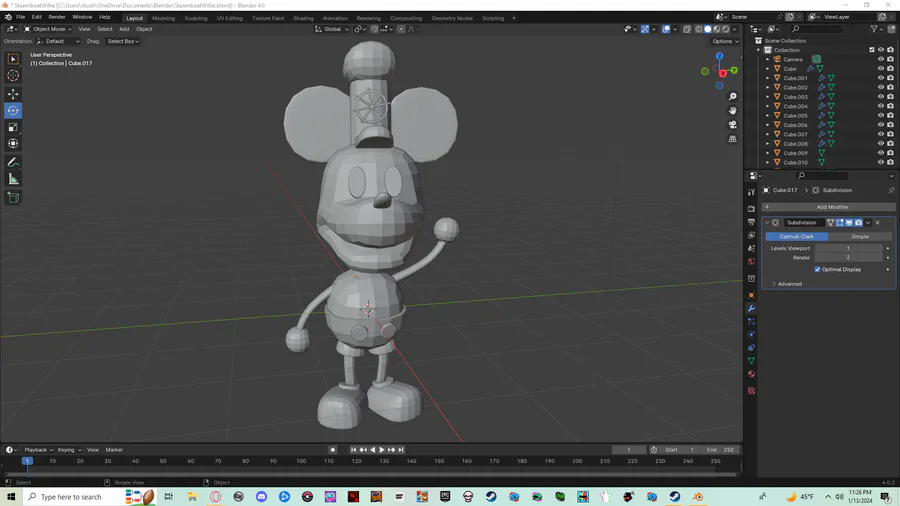Image resolution: width=900 pixels, height=506 pixels.
Task: Expand Cube.003 in the outliner
Action: (x=767, y=97)
